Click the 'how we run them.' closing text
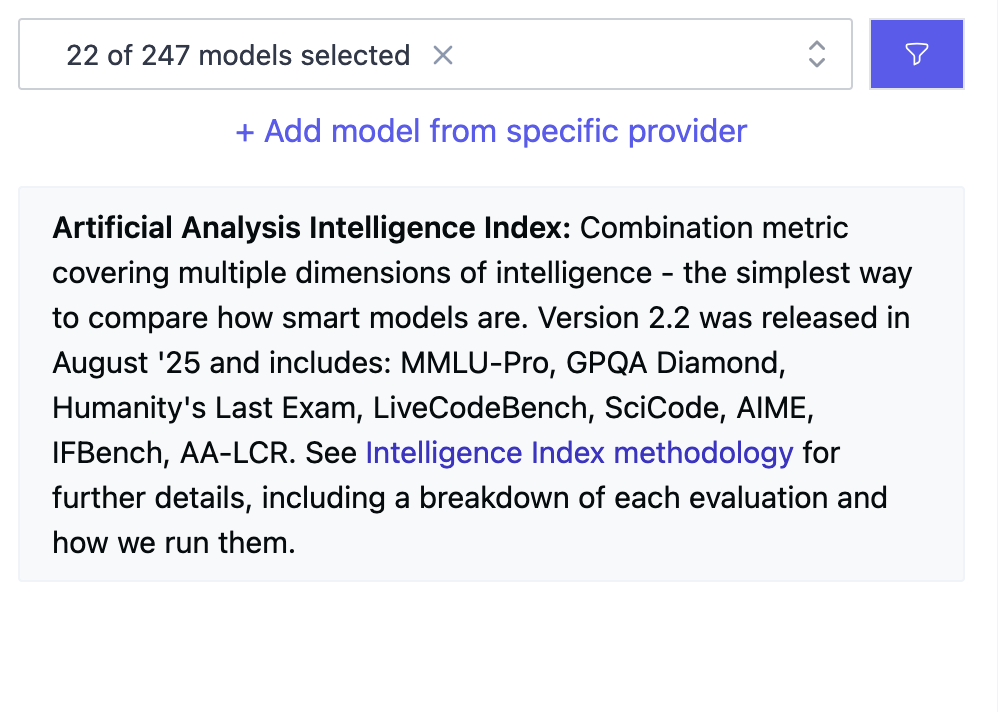 [174, 543]
